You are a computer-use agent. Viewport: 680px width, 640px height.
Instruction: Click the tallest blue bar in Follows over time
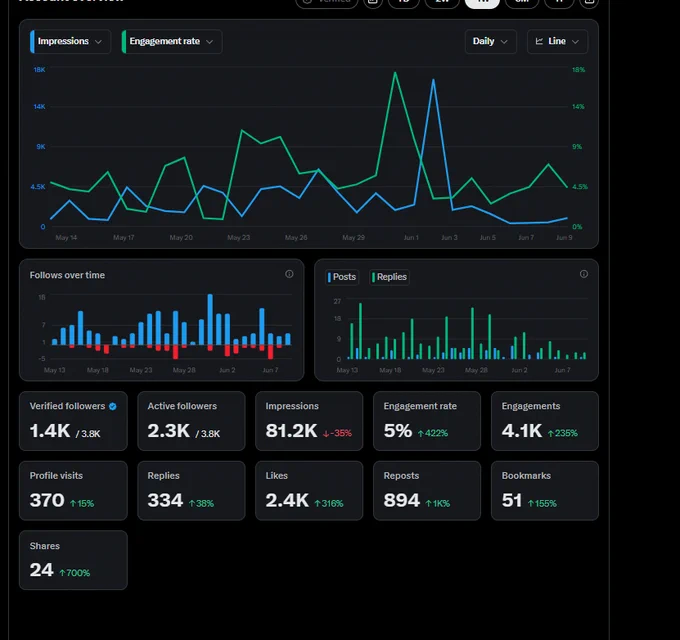coord(210,319)
